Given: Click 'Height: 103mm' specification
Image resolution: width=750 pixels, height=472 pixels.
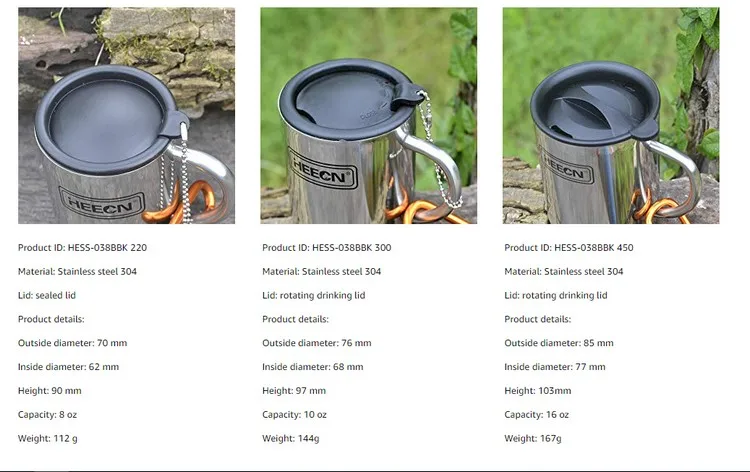Looking at the screenshot, I should point(538,391).
